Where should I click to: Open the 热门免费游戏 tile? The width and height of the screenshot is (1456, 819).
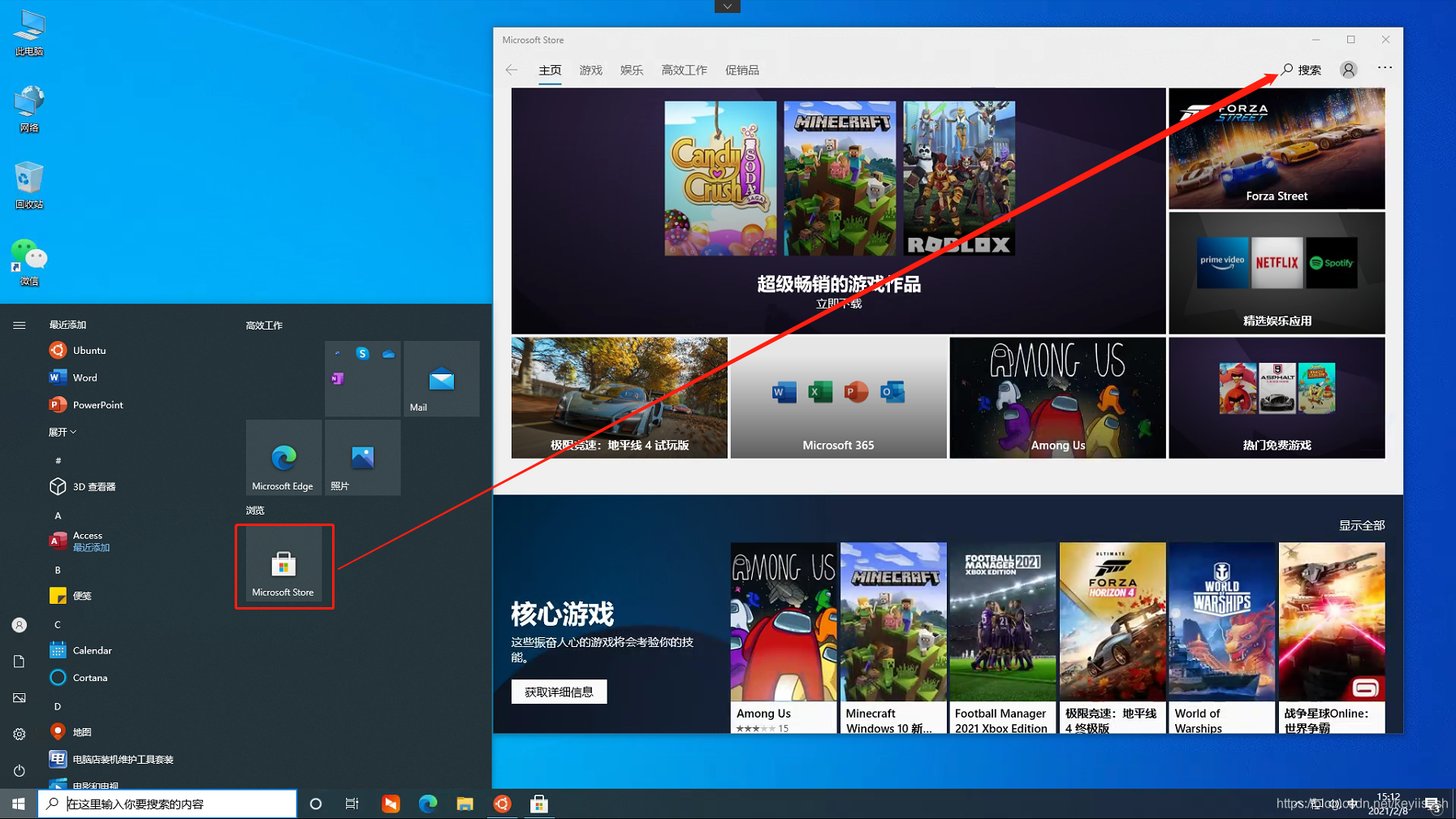click(x=1277, y=398)
